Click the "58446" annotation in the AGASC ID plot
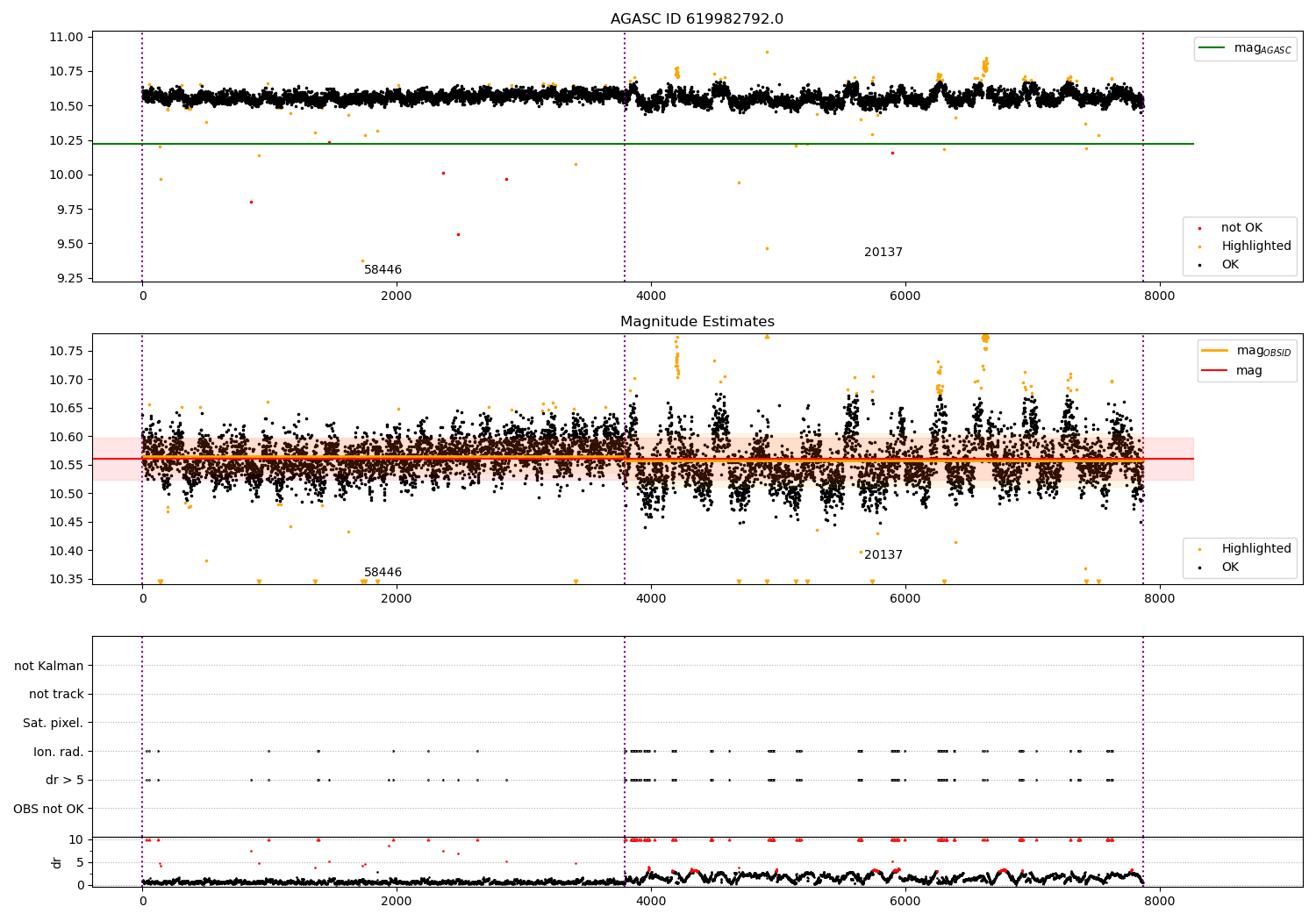Viewport: 1316px width, 921px height. (x=383, y=270)
